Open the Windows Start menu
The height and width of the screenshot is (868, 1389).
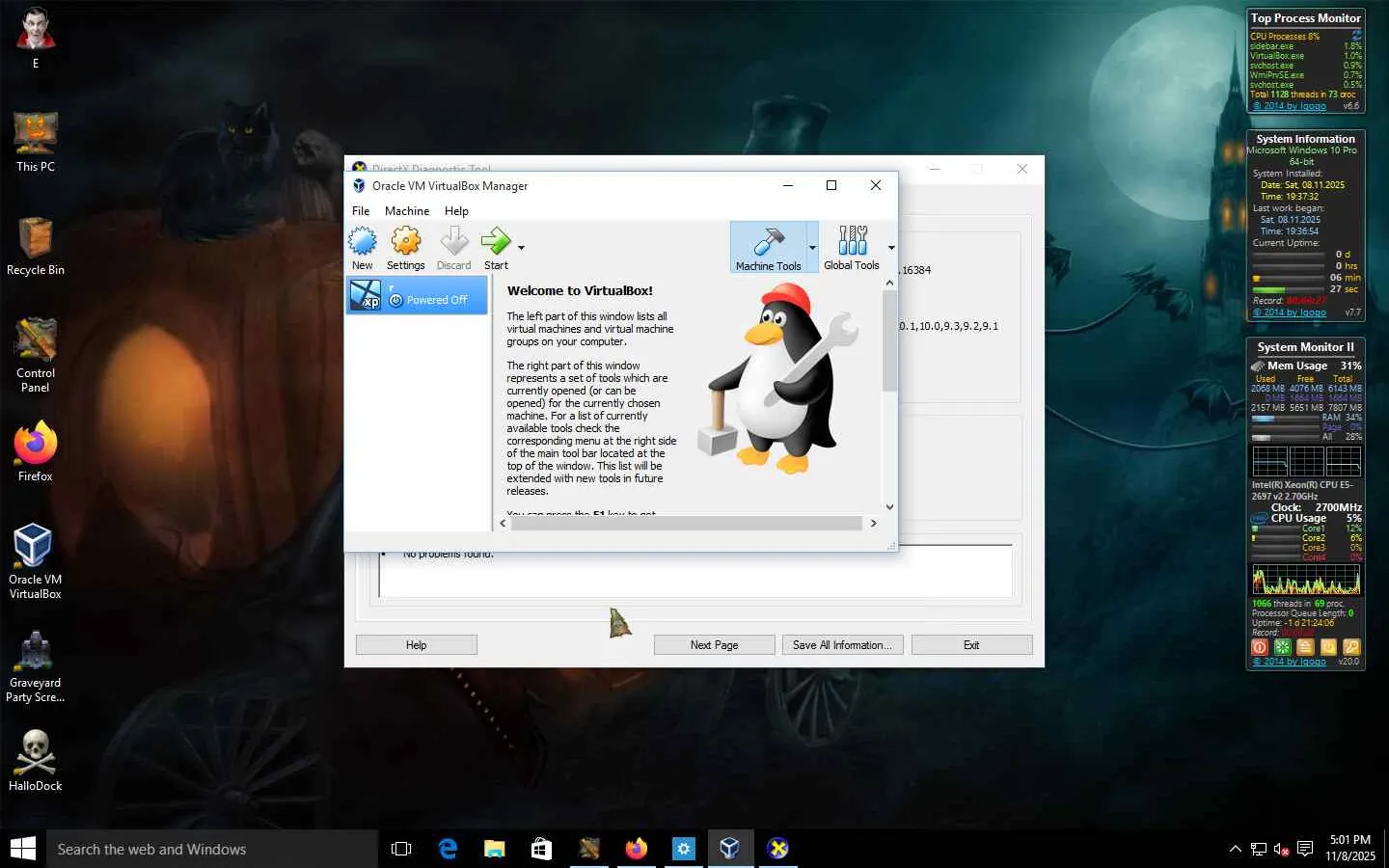23,849
